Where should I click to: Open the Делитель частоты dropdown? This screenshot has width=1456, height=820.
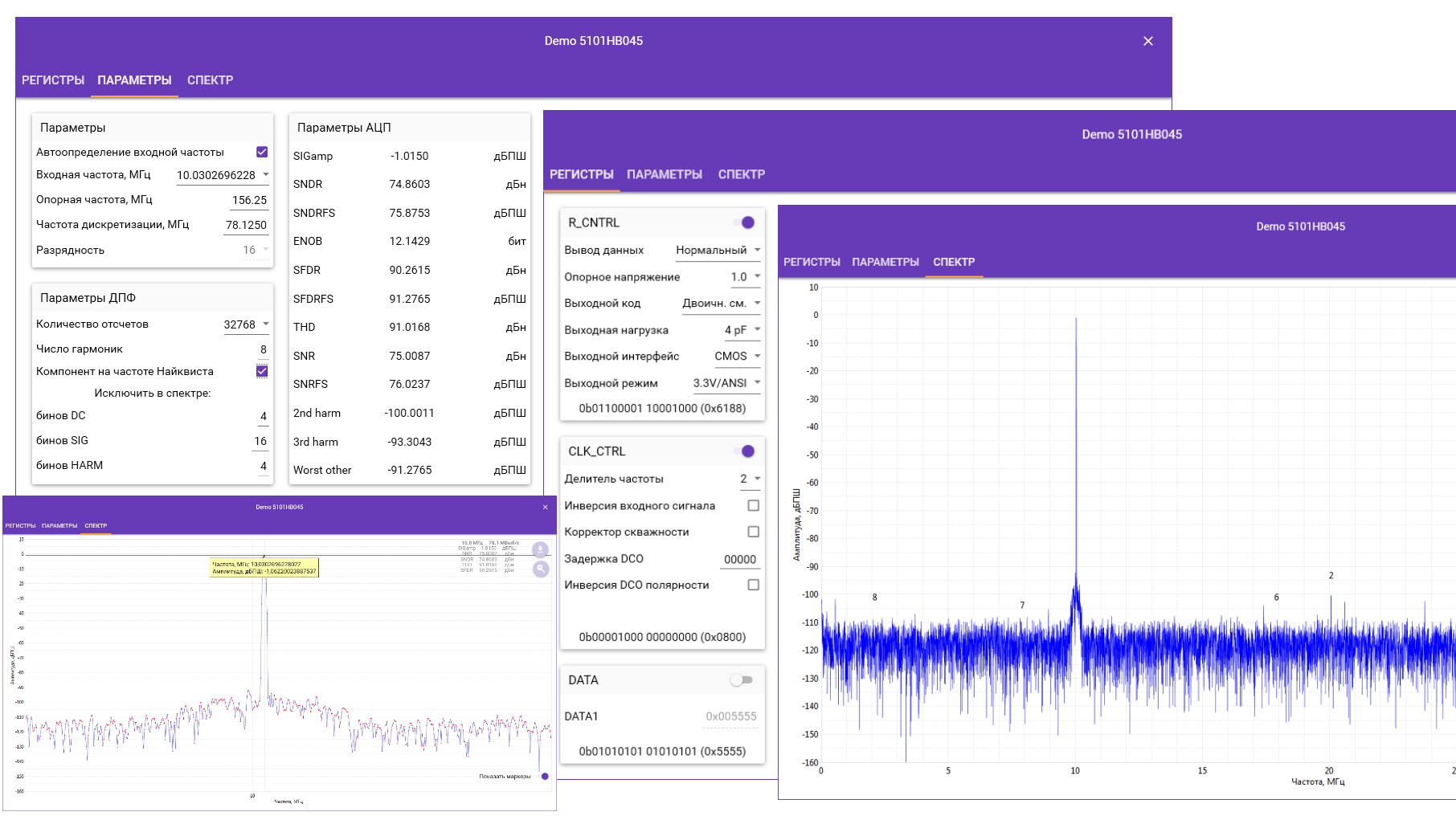coord(750,479)
